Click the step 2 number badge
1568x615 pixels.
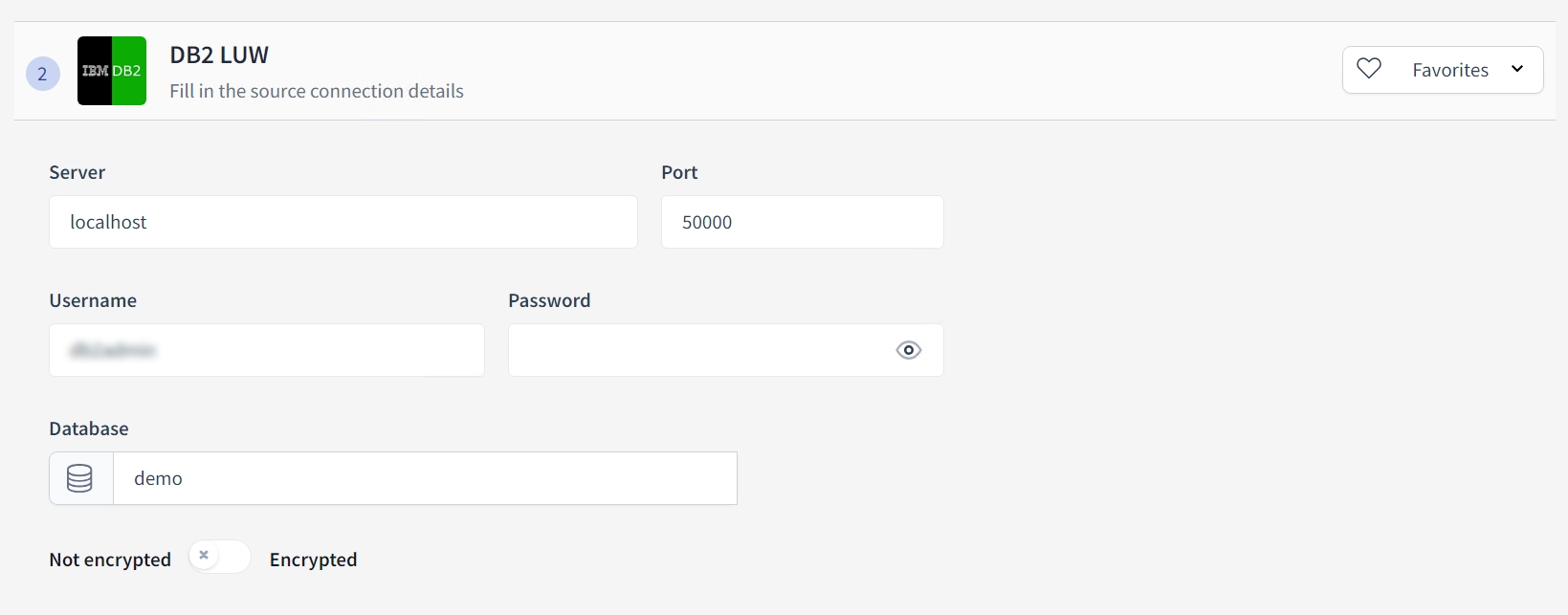click(x=42, y=74)
